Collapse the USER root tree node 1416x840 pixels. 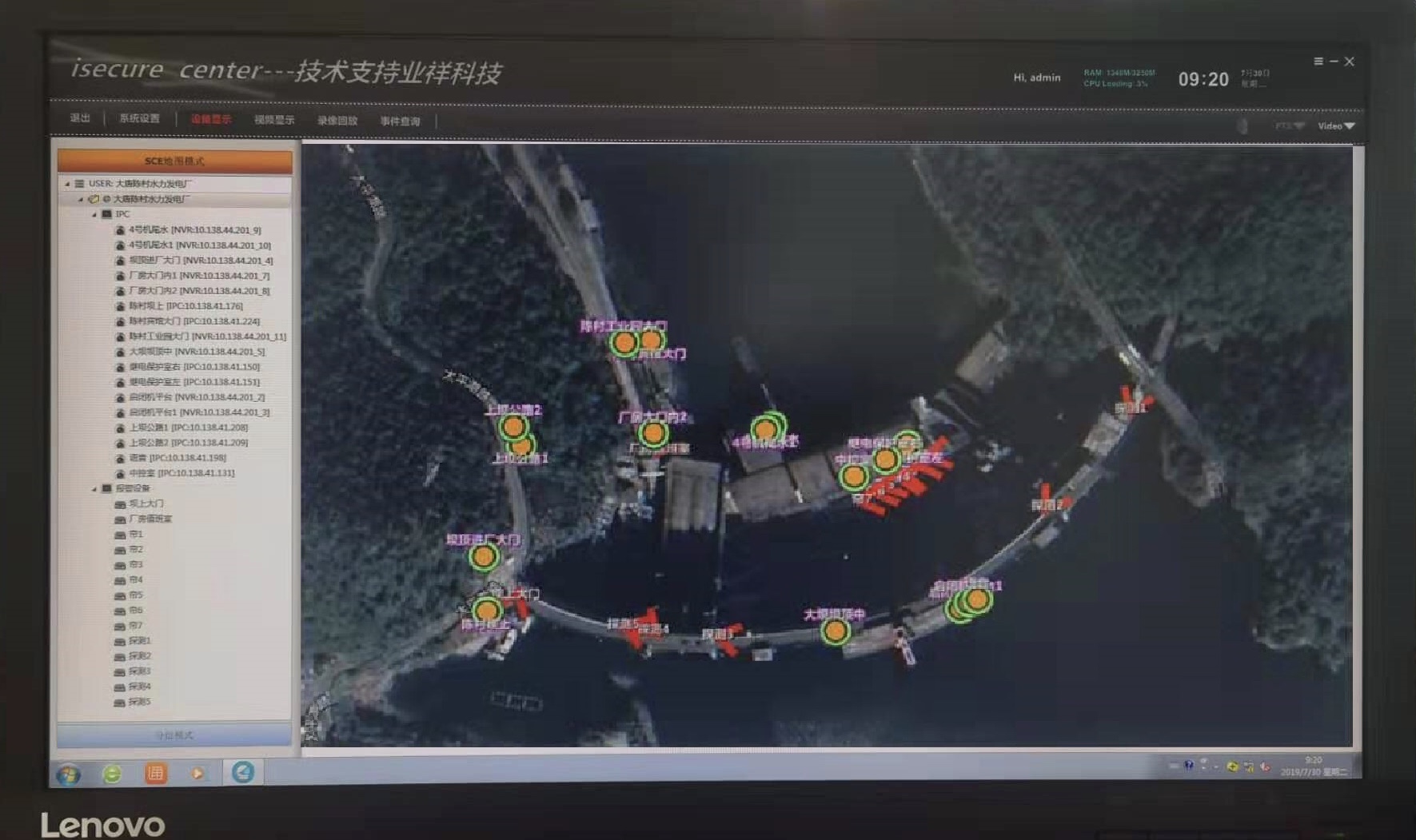click(67, 184)
